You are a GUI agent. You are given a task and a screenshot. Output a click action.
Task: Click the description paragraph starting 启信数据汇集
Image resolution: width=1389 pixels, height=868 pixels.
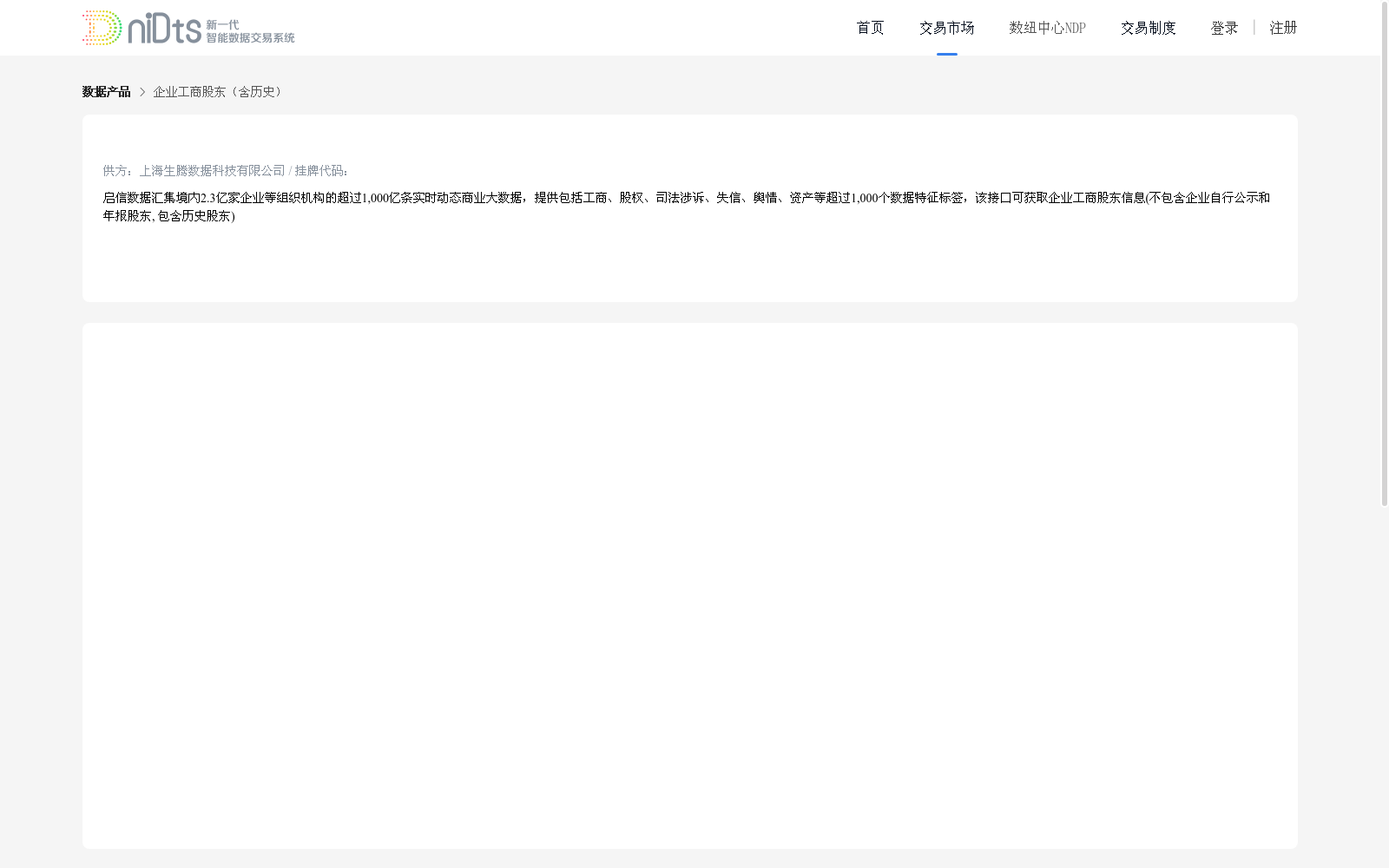click(687, 207)
